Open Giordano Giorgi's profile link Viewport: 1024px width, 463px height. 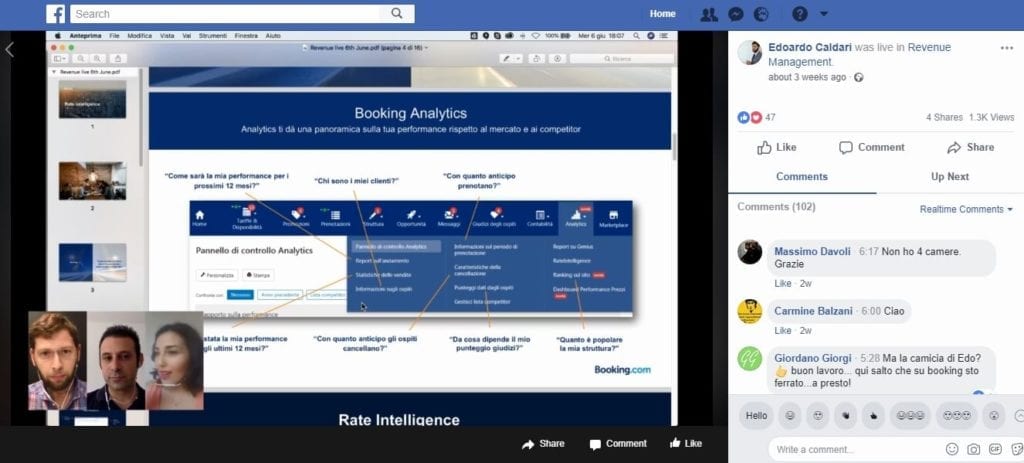[x=812, y=359]
